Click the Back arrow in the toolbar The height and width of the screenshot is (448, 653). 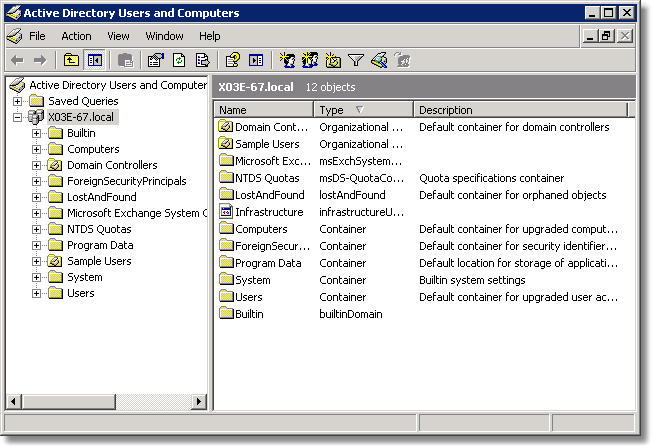(17, 61)
